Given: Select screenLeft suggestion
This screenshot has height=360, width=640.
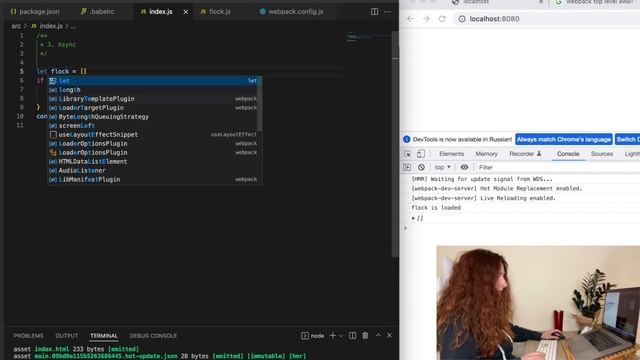Looking at the screenshot, I should pyautogui.click(x=154, y=126).
